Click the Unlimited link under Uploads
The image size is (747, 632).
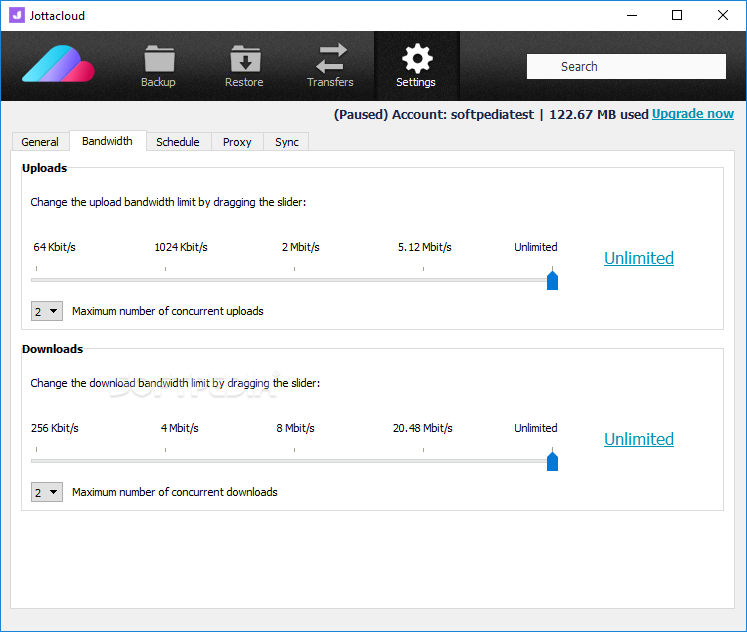coord(639,258)
